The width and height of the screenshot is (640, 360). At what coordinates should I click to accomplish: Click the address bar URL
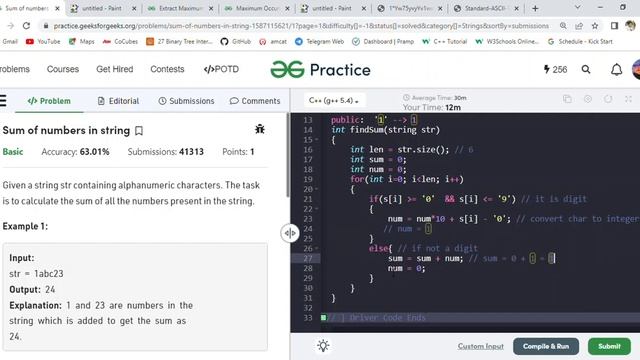(x=301, y=26)
